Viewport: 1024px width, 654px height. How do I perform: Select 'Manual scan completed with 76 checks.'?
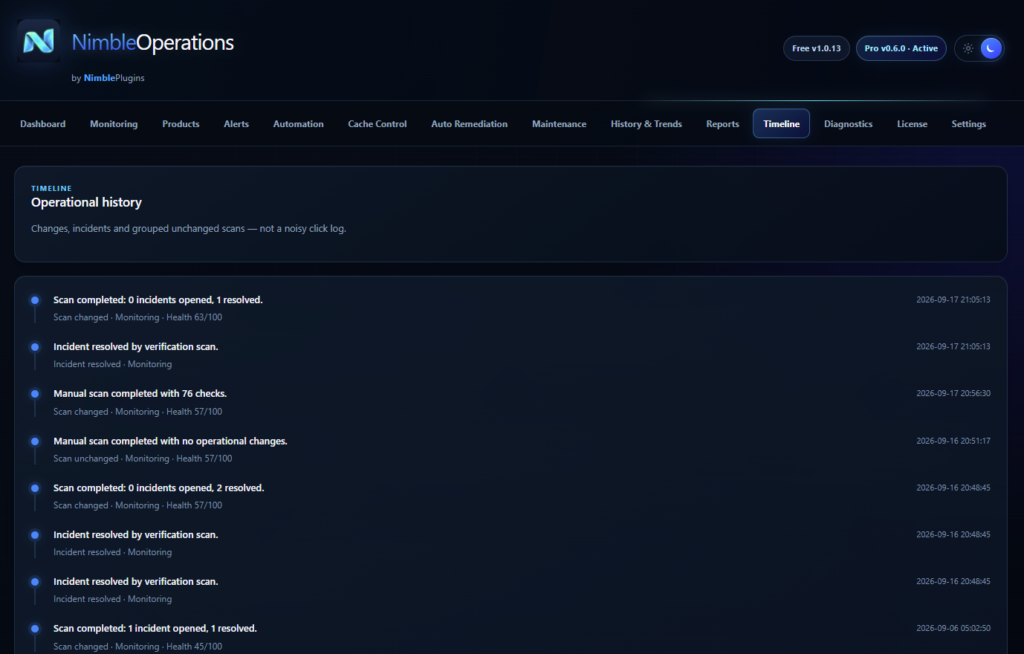click(140, 393)
